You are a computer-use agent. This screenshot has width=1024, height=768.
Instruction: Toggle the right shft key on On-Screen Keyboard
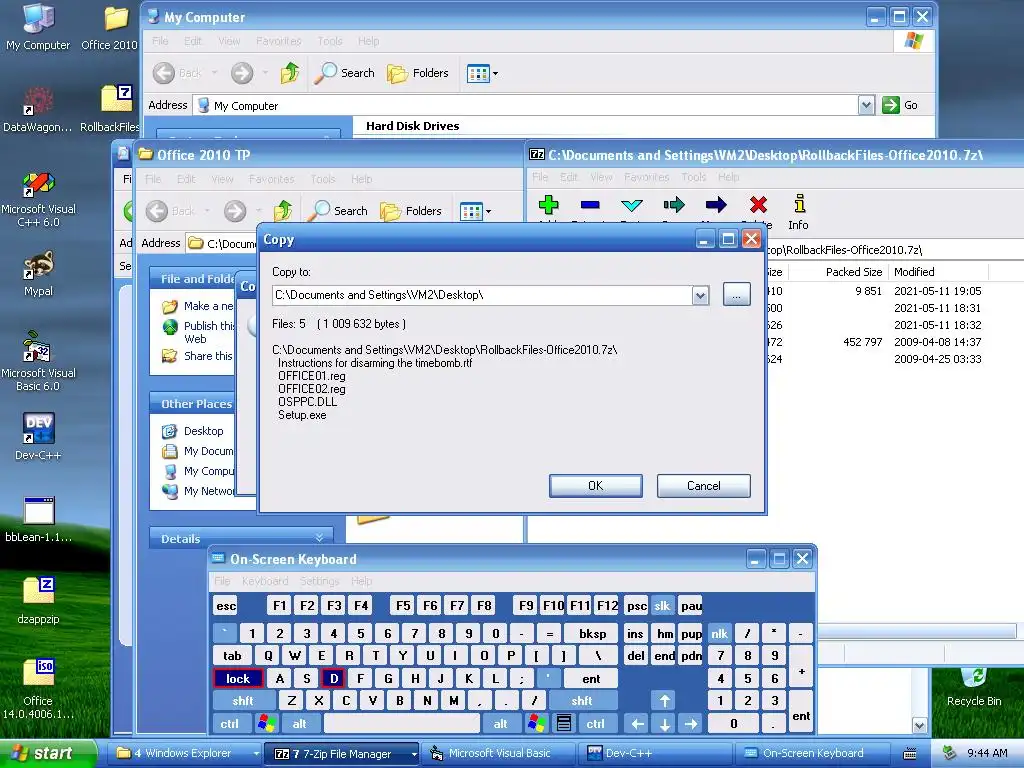click(x=581, y=701)
